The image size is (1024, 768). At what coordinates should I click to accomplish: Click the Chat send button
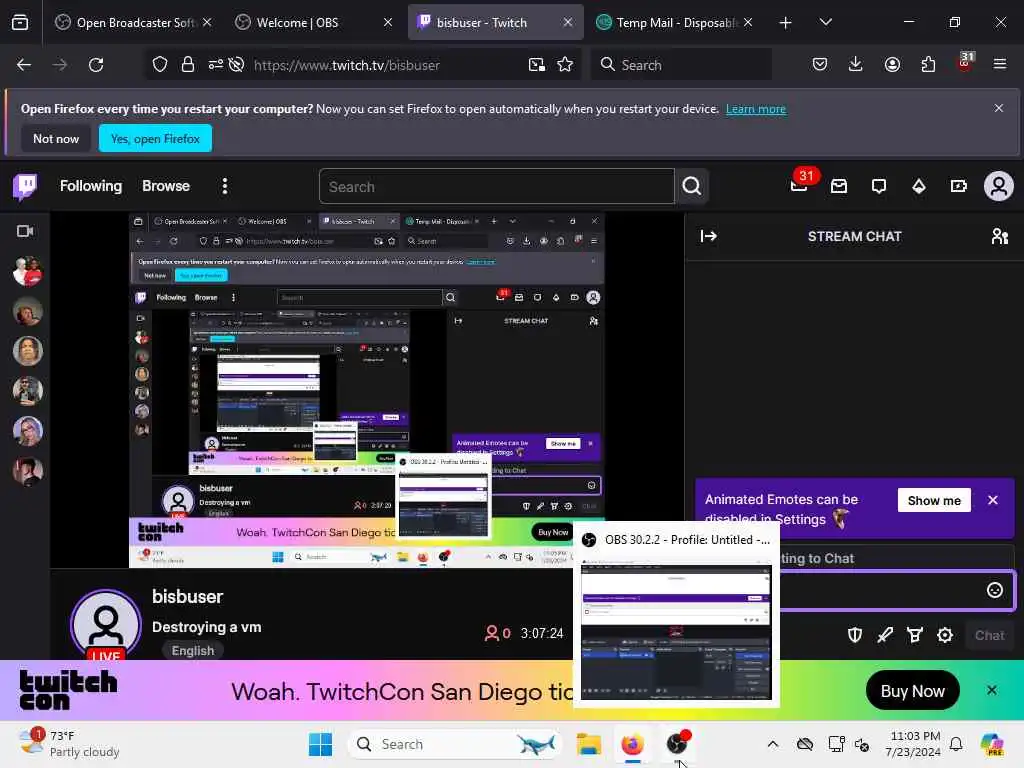(x=989, y=635)
